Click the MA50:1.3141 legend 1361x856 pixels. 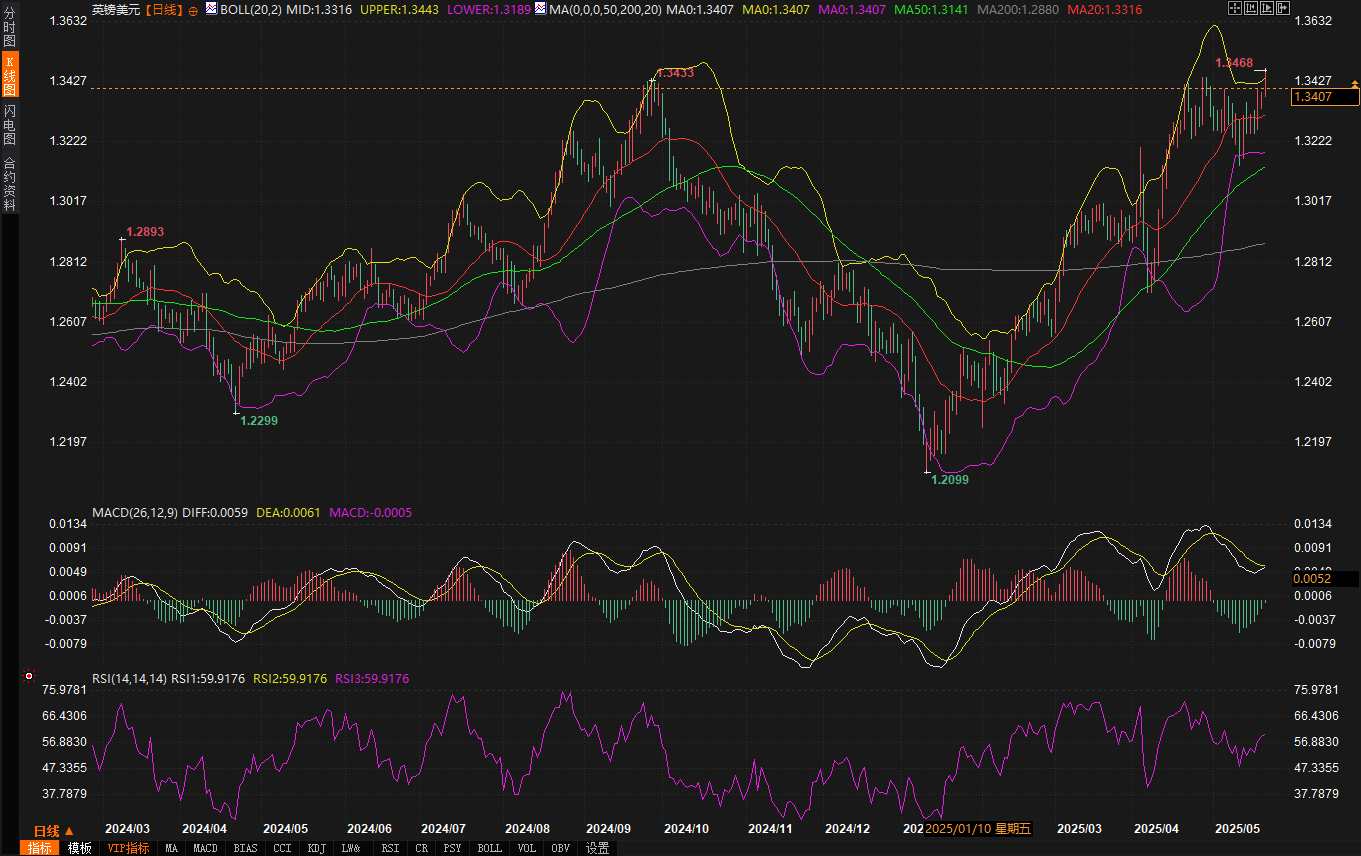coord(932,9)
